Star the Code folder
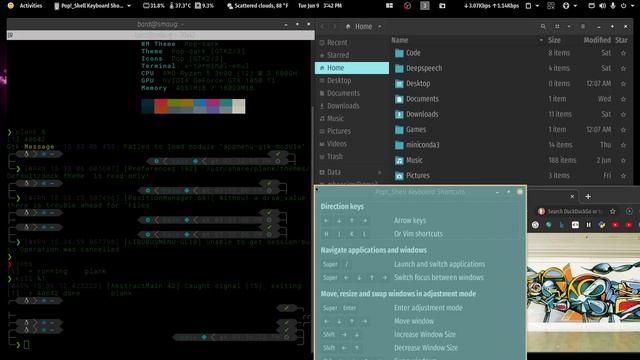Image resolution: width=640 pixels, height=360 pixels. tap(623, 53)
